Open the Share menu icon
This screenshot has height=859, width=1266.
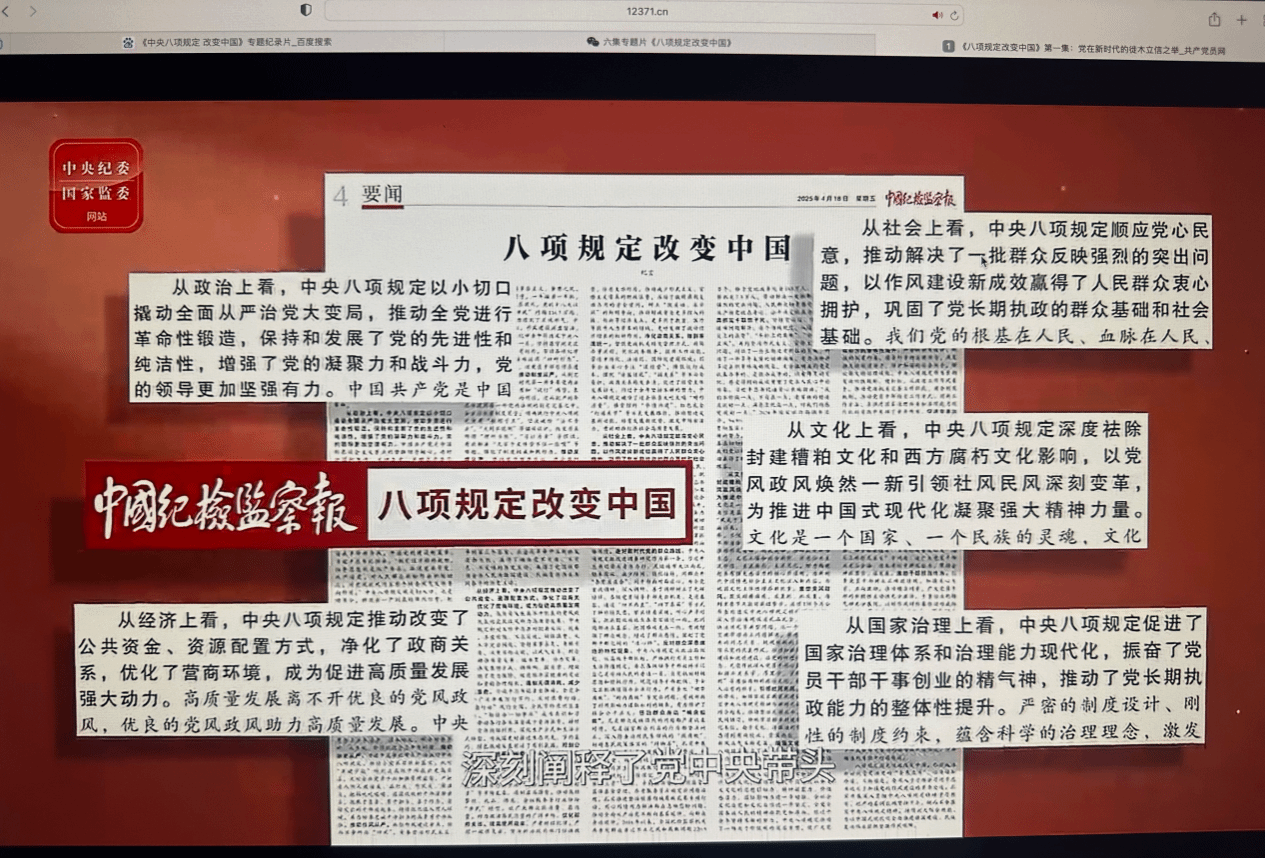tap(1214, 19)
